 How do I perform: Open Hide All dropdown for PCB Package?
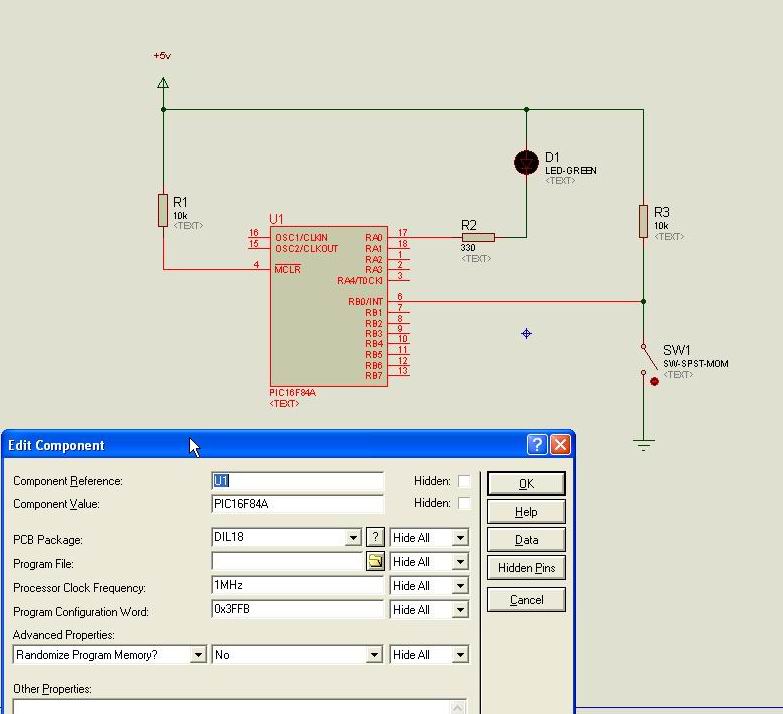click(460, 538)
